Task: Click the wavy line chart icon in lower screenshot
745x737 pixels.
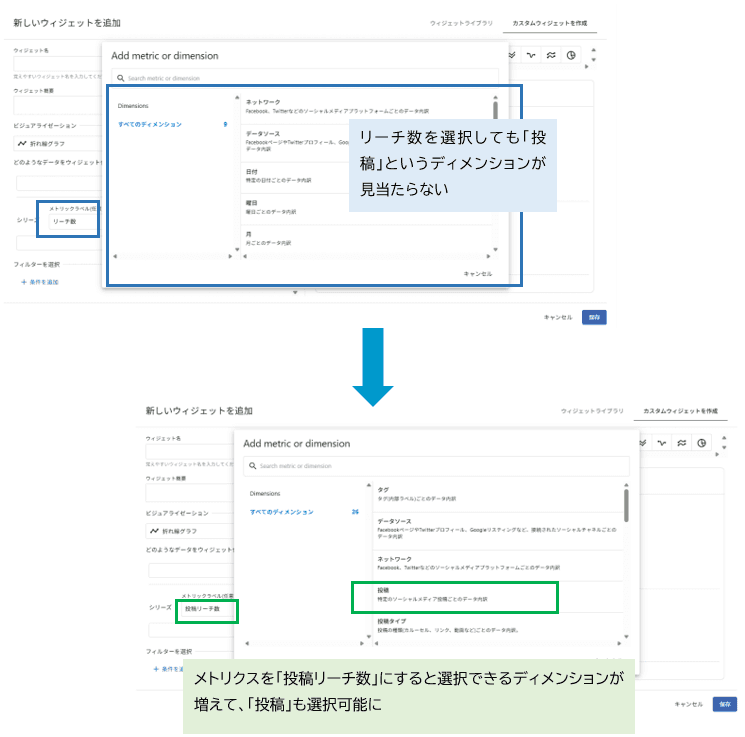Action: pos(662,443)
